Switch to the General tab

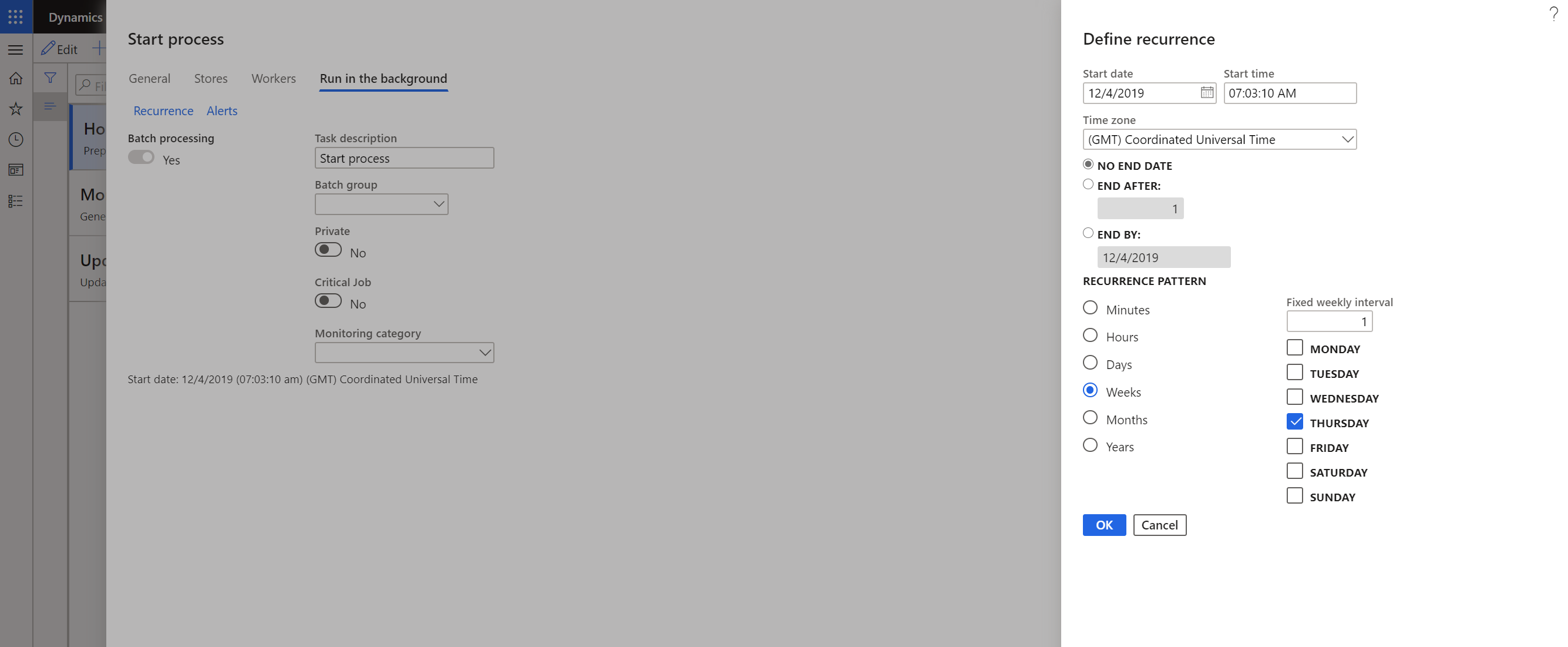tap(150, 77)
